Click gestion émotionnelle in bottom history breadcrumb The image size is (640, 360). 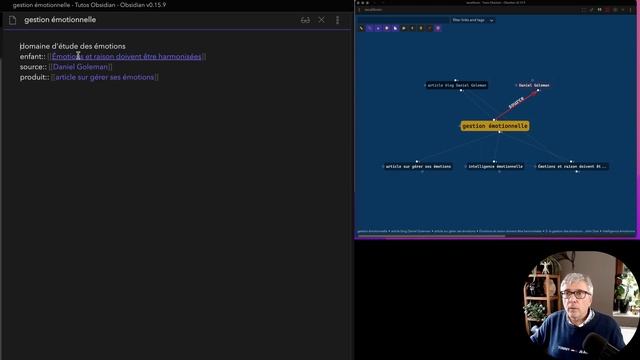(x=372, y=231)
